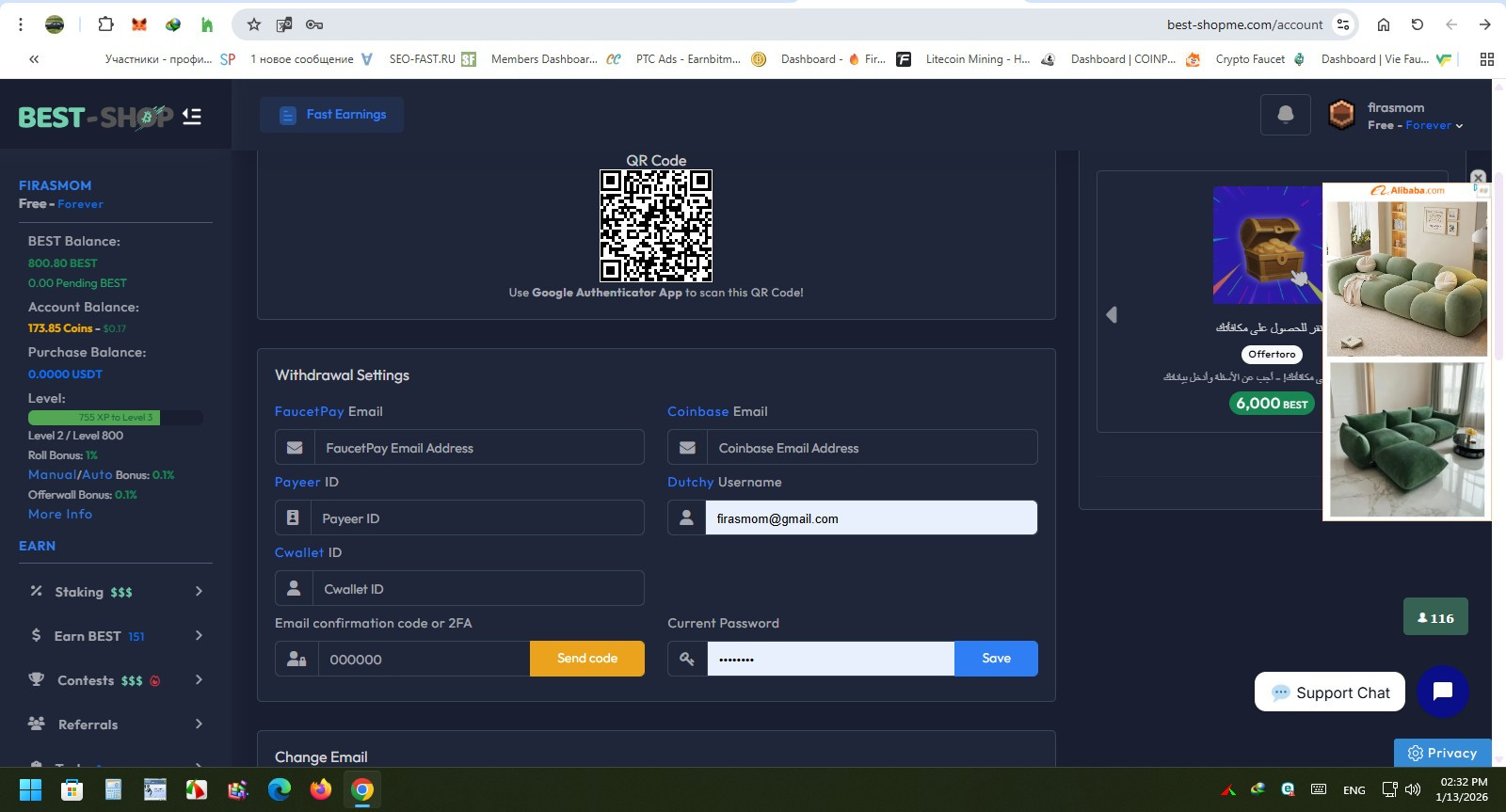Open Chrome three-dot menu
The height and width of the screenshot is (812, 1506).
tap(21, 24)
